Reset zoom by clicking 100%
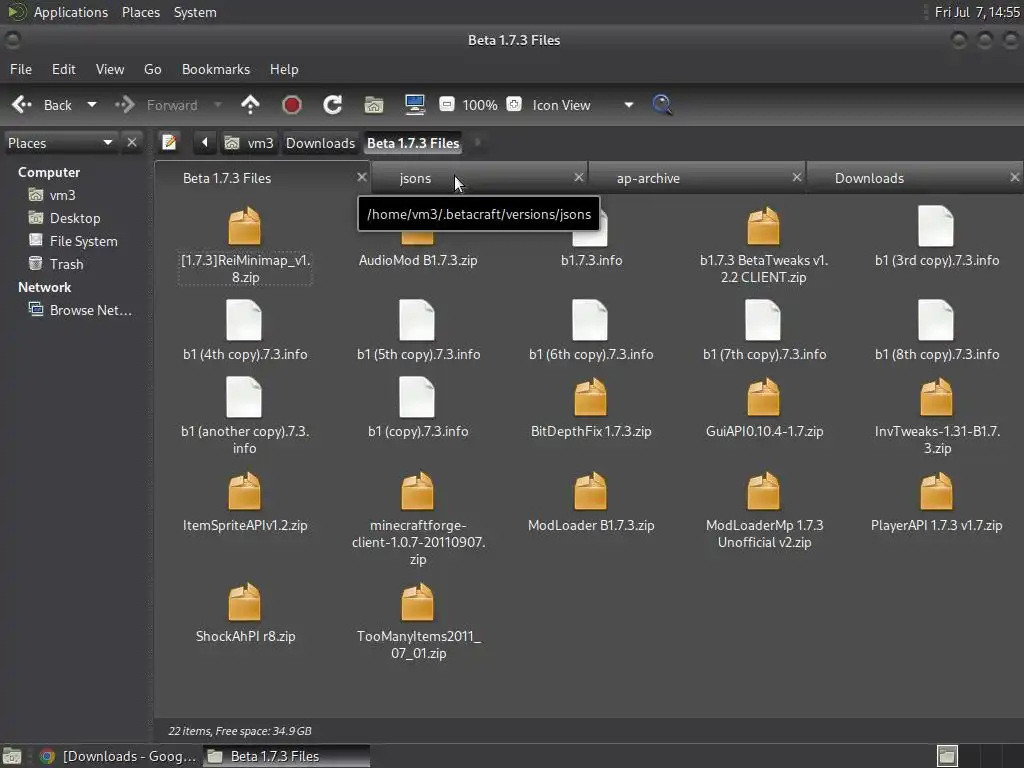The width and height of the screenshot is (1024, 768). (480, 105)
